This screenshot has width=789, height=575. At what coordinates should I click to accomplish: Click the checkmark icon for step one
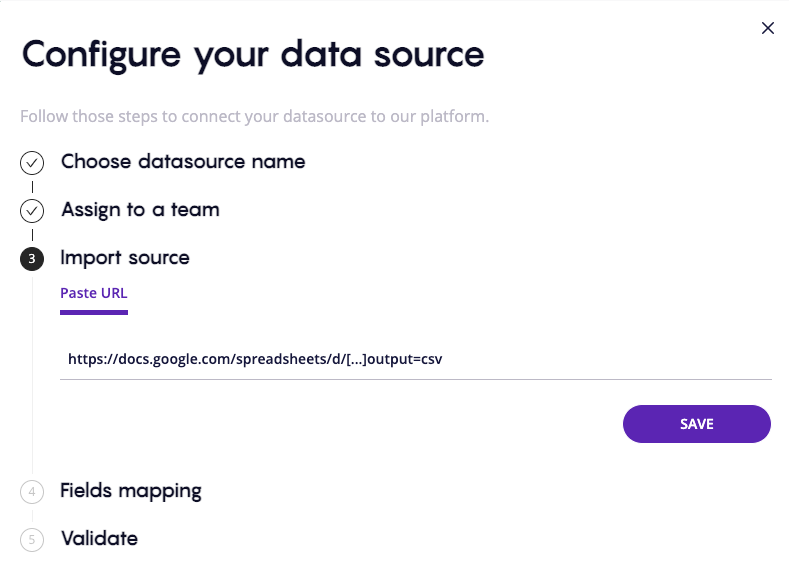coord(32,162)
